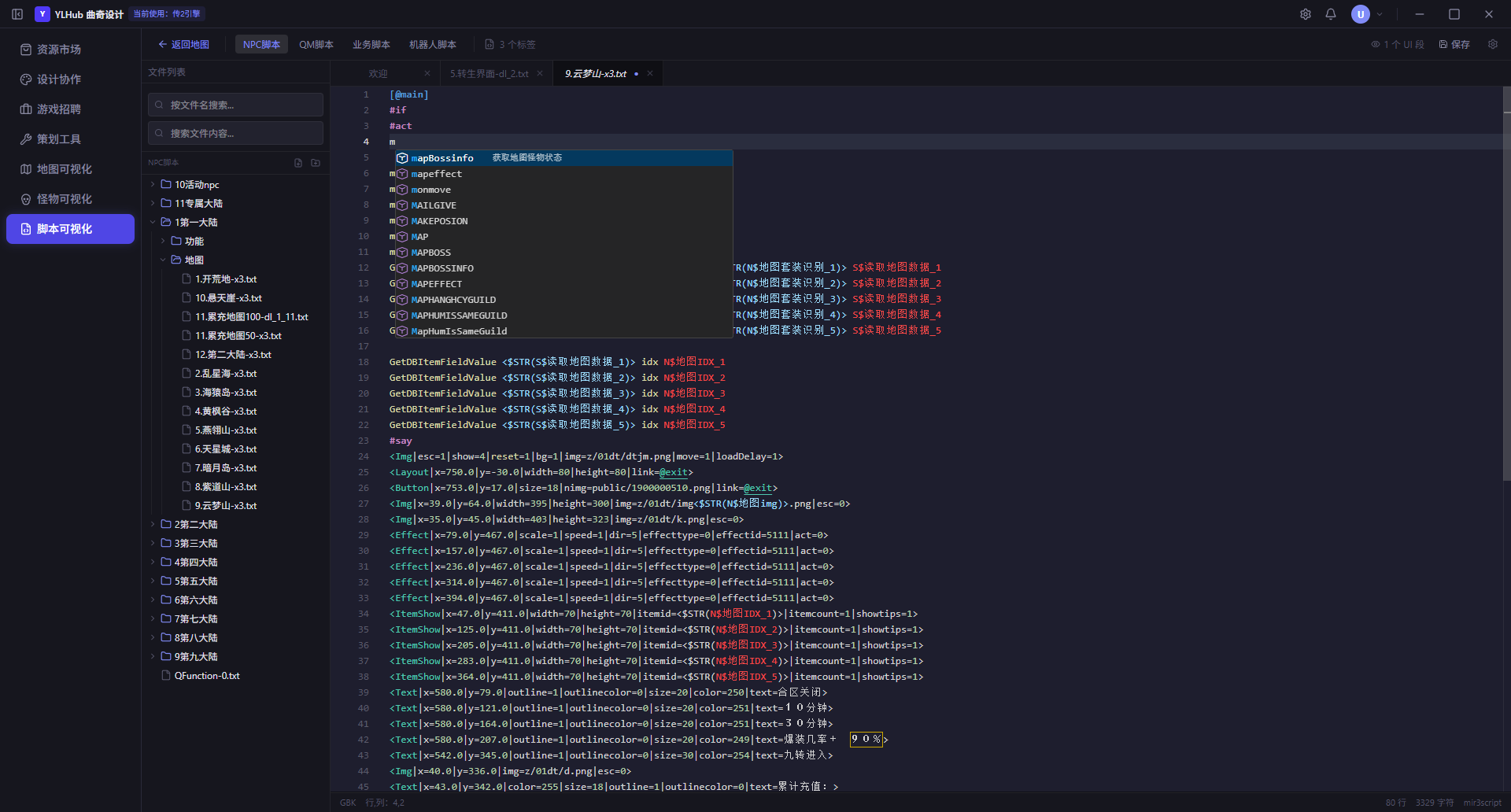Select MAILGIVE autocomplete suggestion
The image size is (1511, 812).
563,205
